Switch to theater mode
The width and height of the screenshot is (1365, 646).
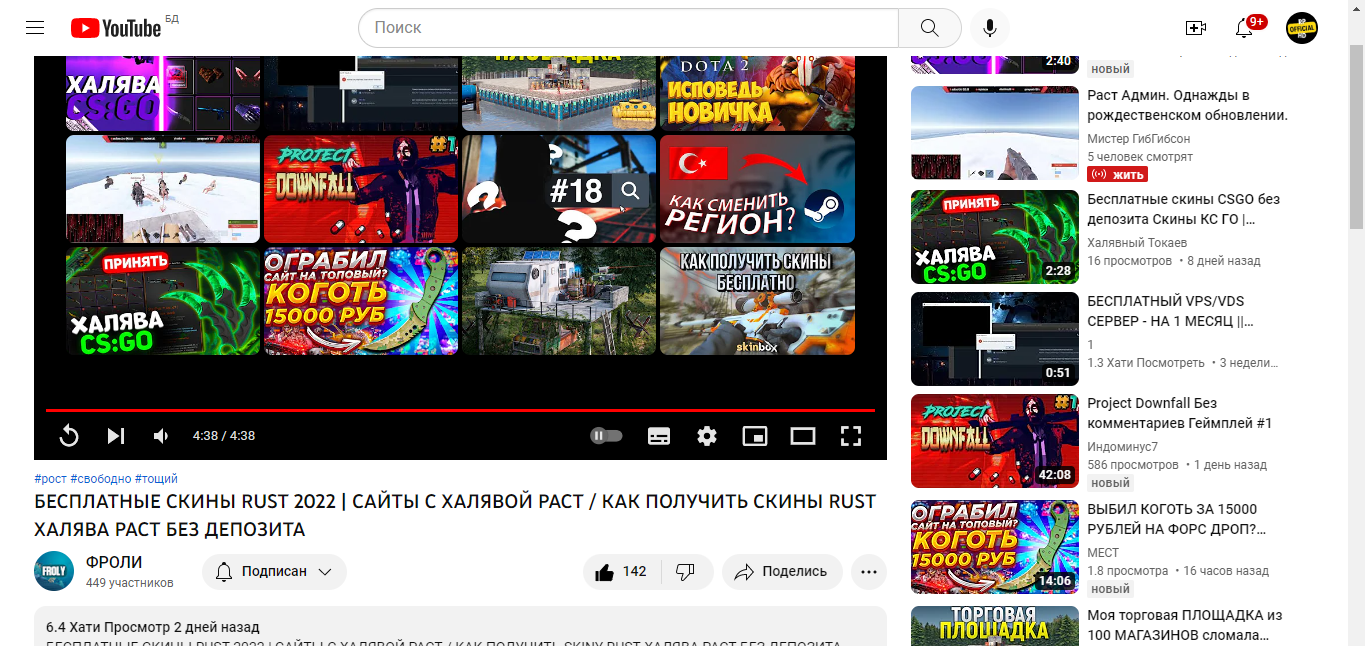pyautogui.click(x=803, y=435)
